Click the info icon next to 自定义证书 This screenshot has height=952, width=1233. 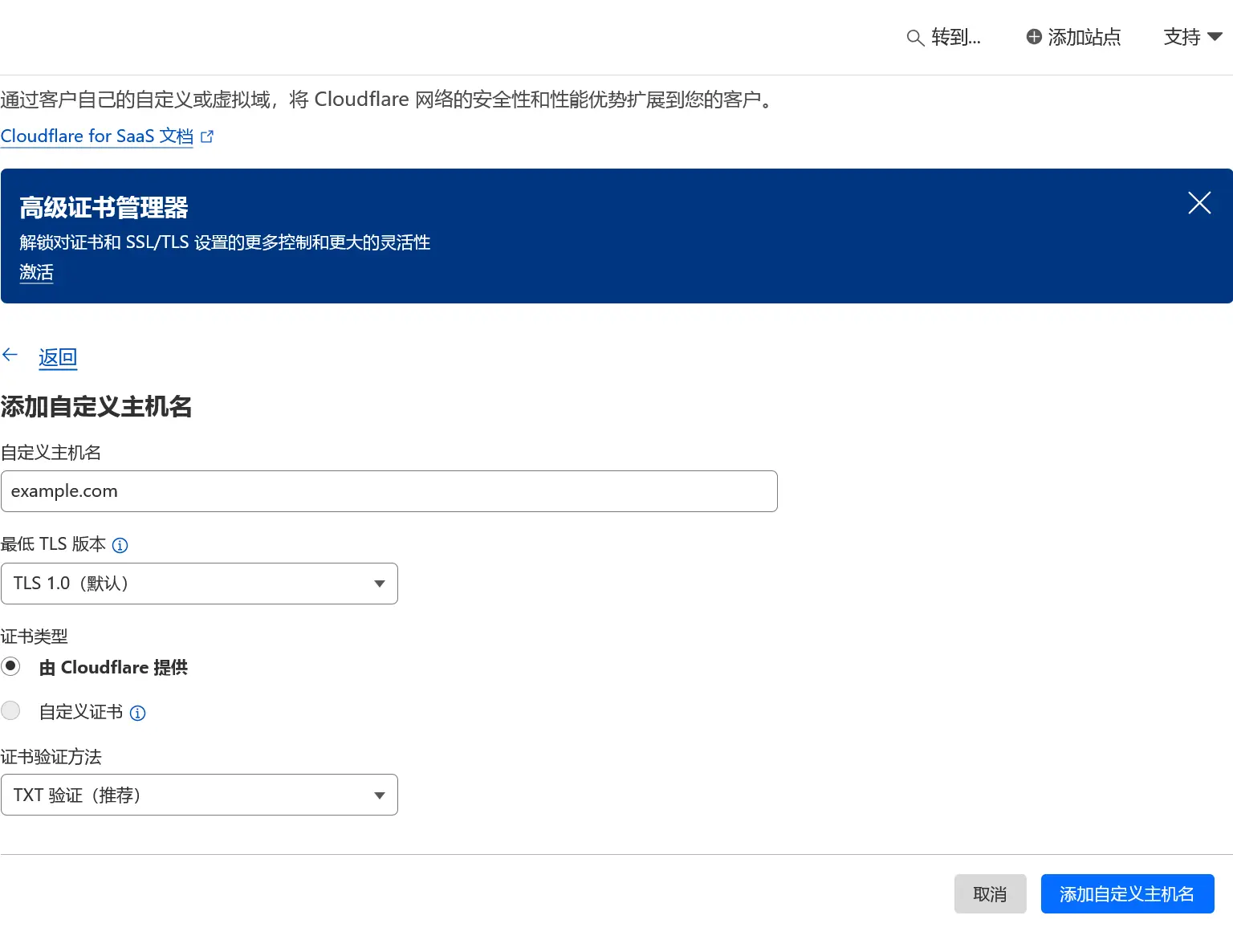[137, 713]
